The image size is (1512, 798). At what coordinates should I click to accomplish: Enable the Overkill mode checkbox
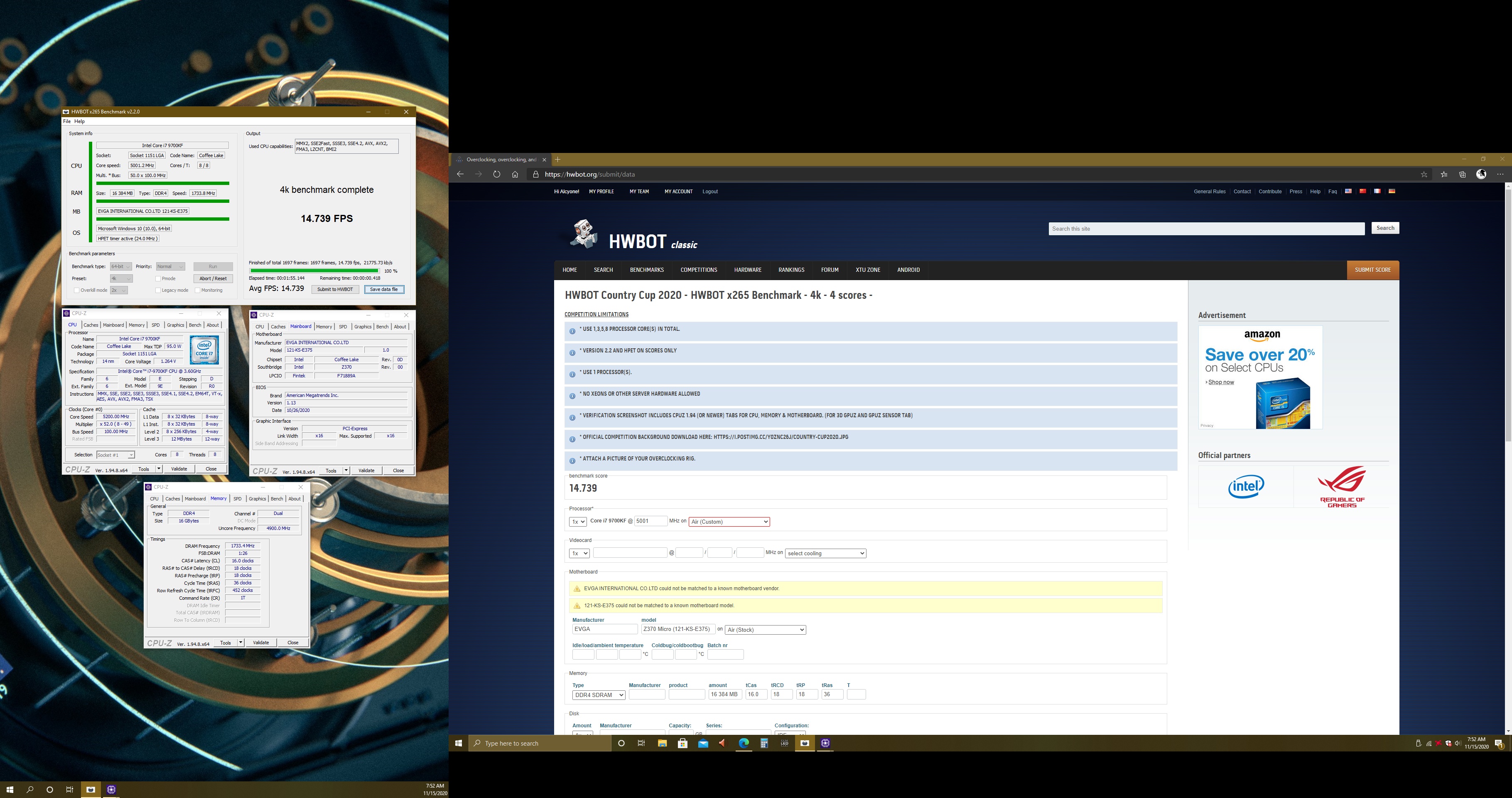[x=76, y=290]
